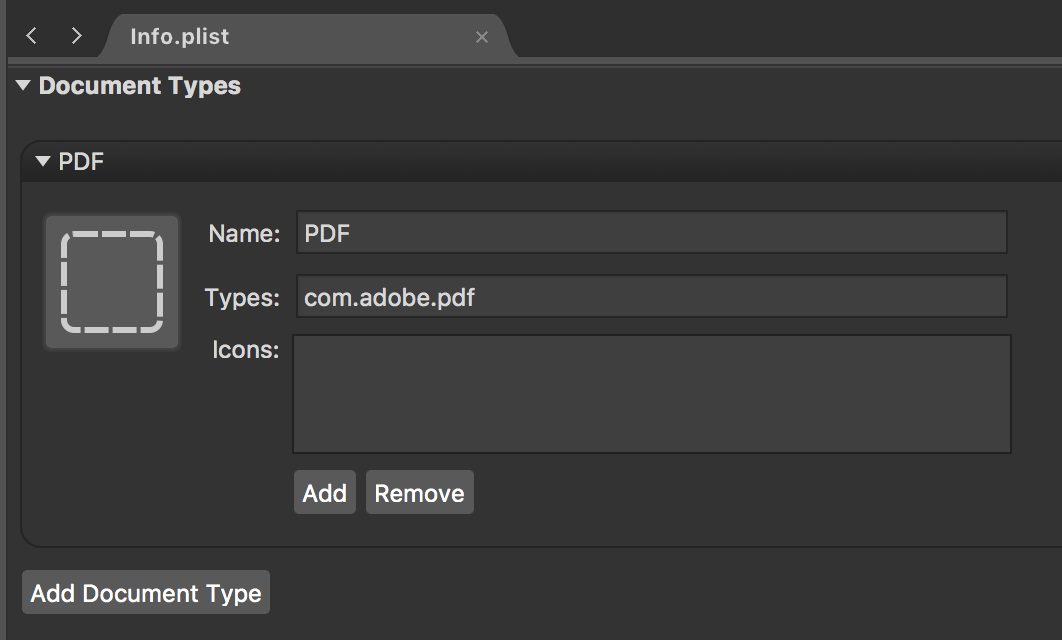1062x640 pixels.
Task: Click the dashed document icon placeholder
Action: (112, 282)
